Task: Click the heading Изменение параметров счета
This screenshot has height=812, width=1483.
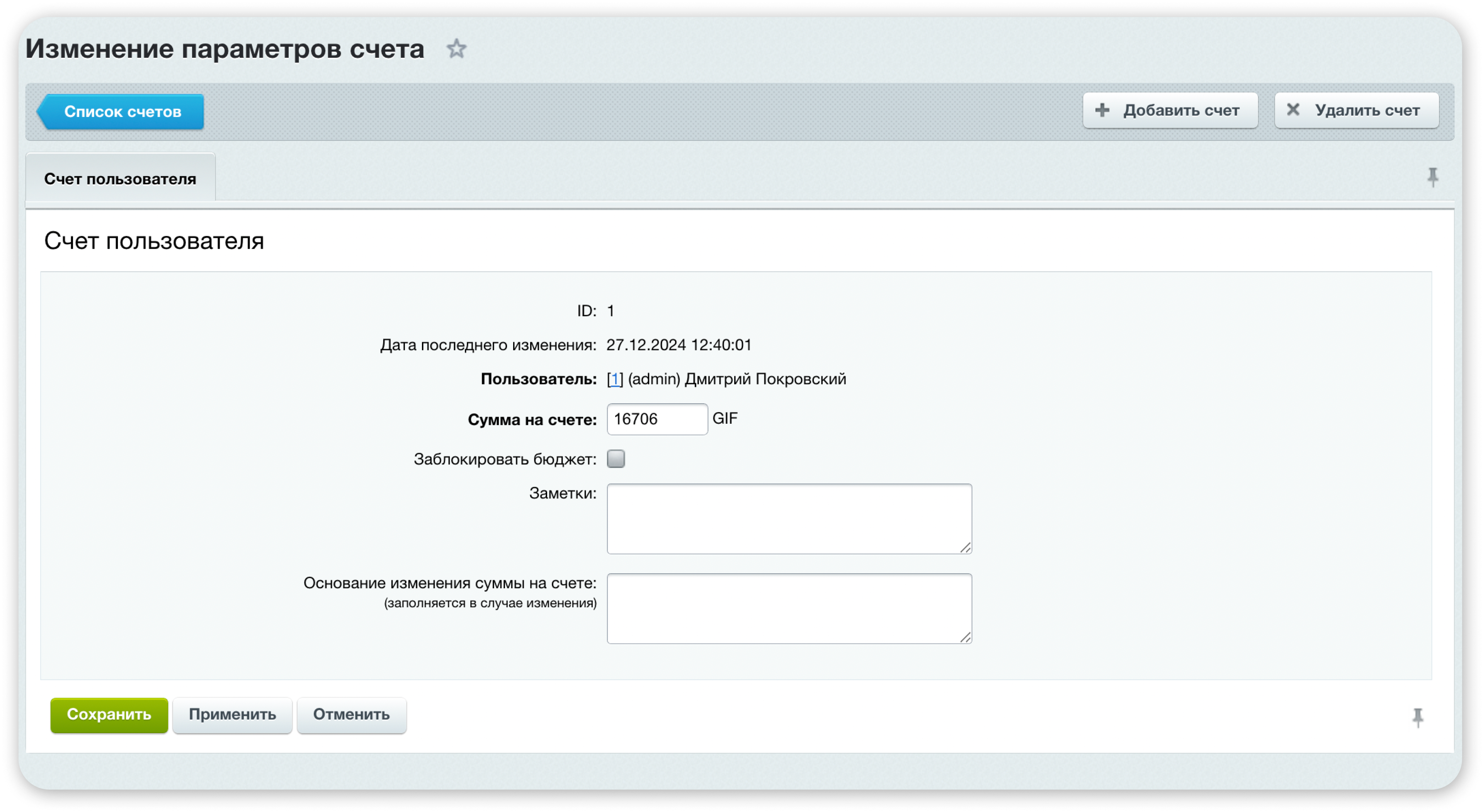Action: point(224,49)
